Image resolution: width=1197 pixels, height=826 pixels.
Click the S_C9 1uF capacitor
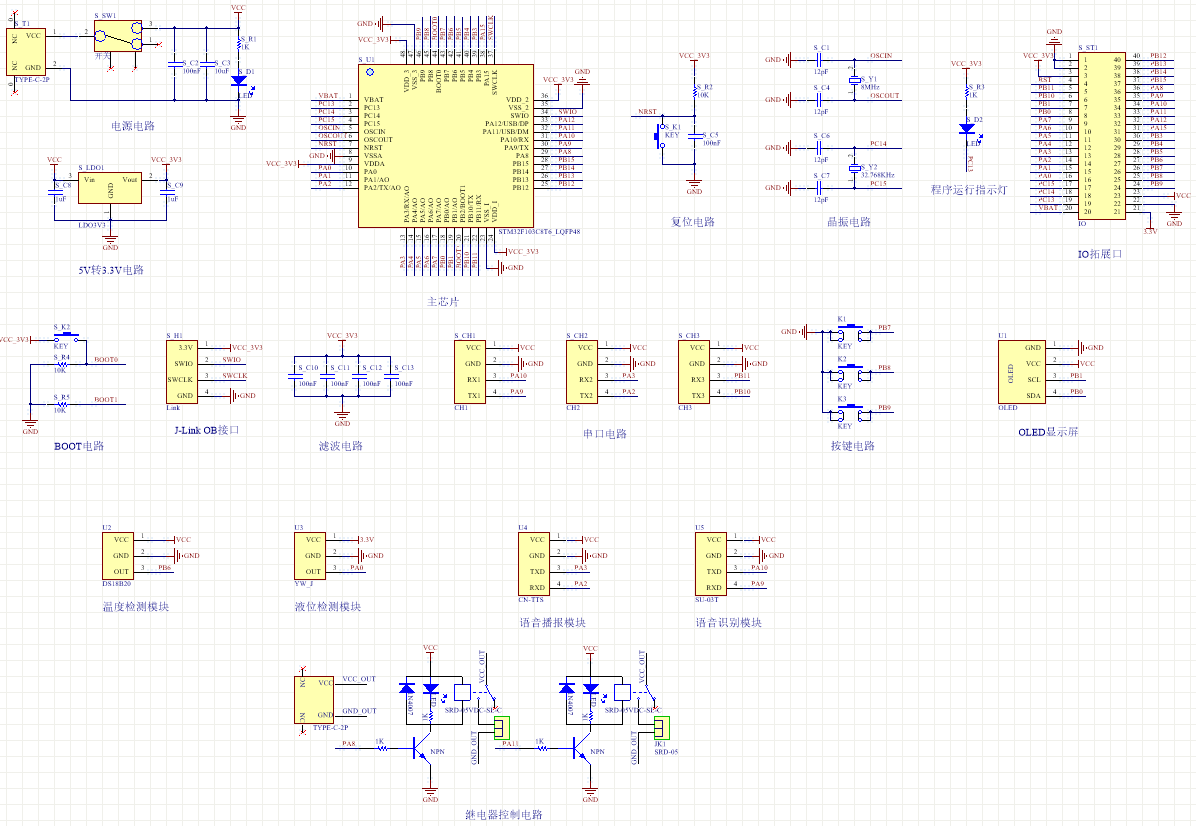point(166,192)
